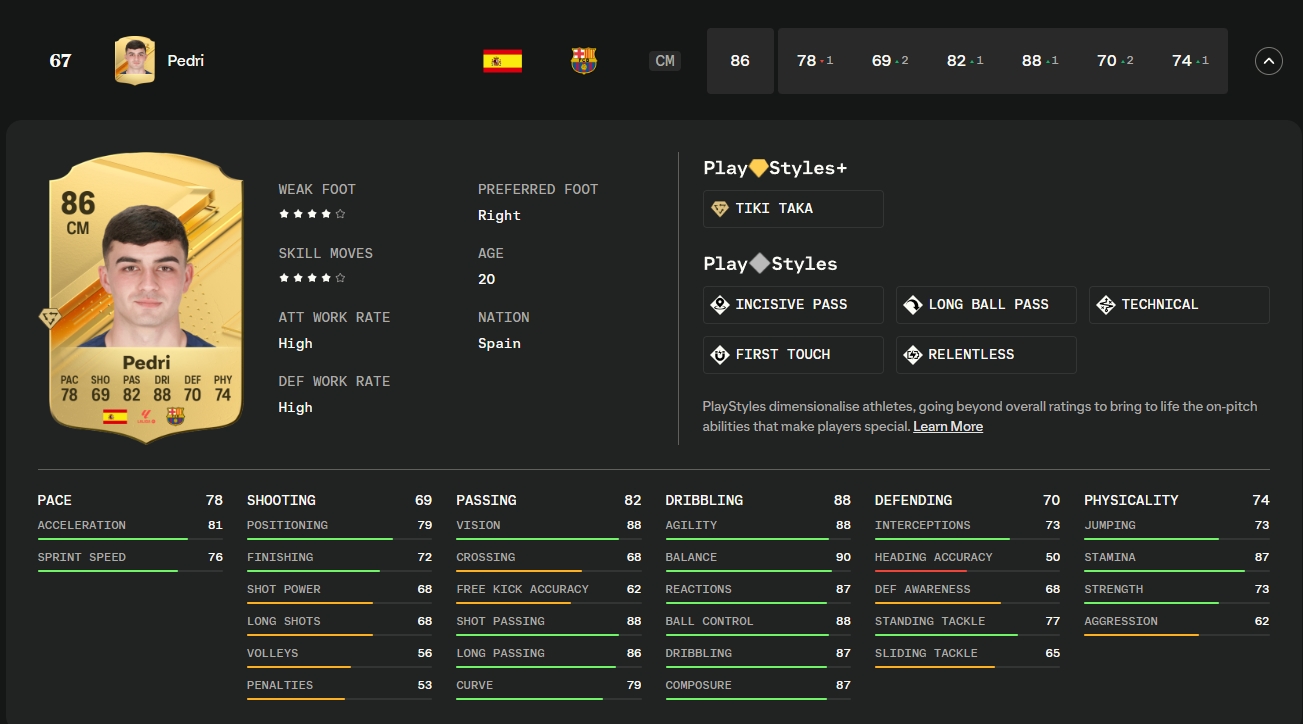Click the Att Work Rate value High
This screenshot has height=724, width=1303.
pos(295,343)
